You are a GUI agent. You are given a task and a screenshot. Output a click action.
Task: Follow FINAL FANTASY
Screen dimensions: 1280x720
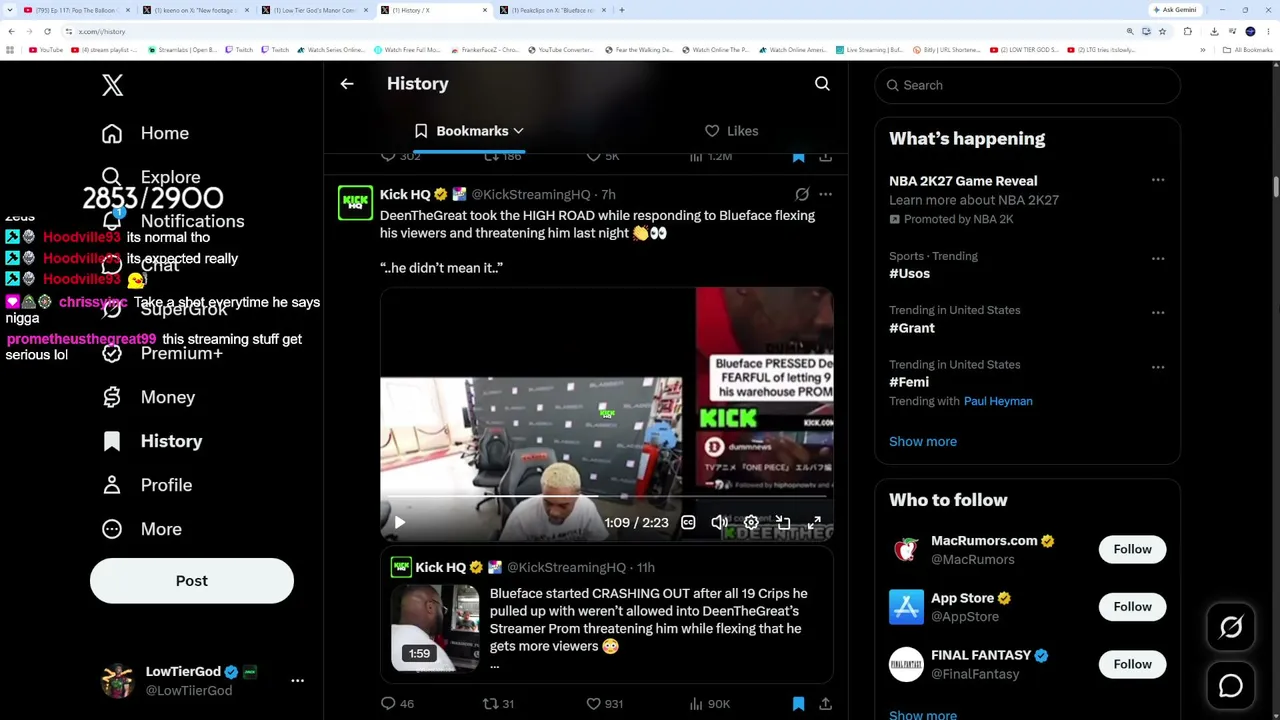(1132, 664)
